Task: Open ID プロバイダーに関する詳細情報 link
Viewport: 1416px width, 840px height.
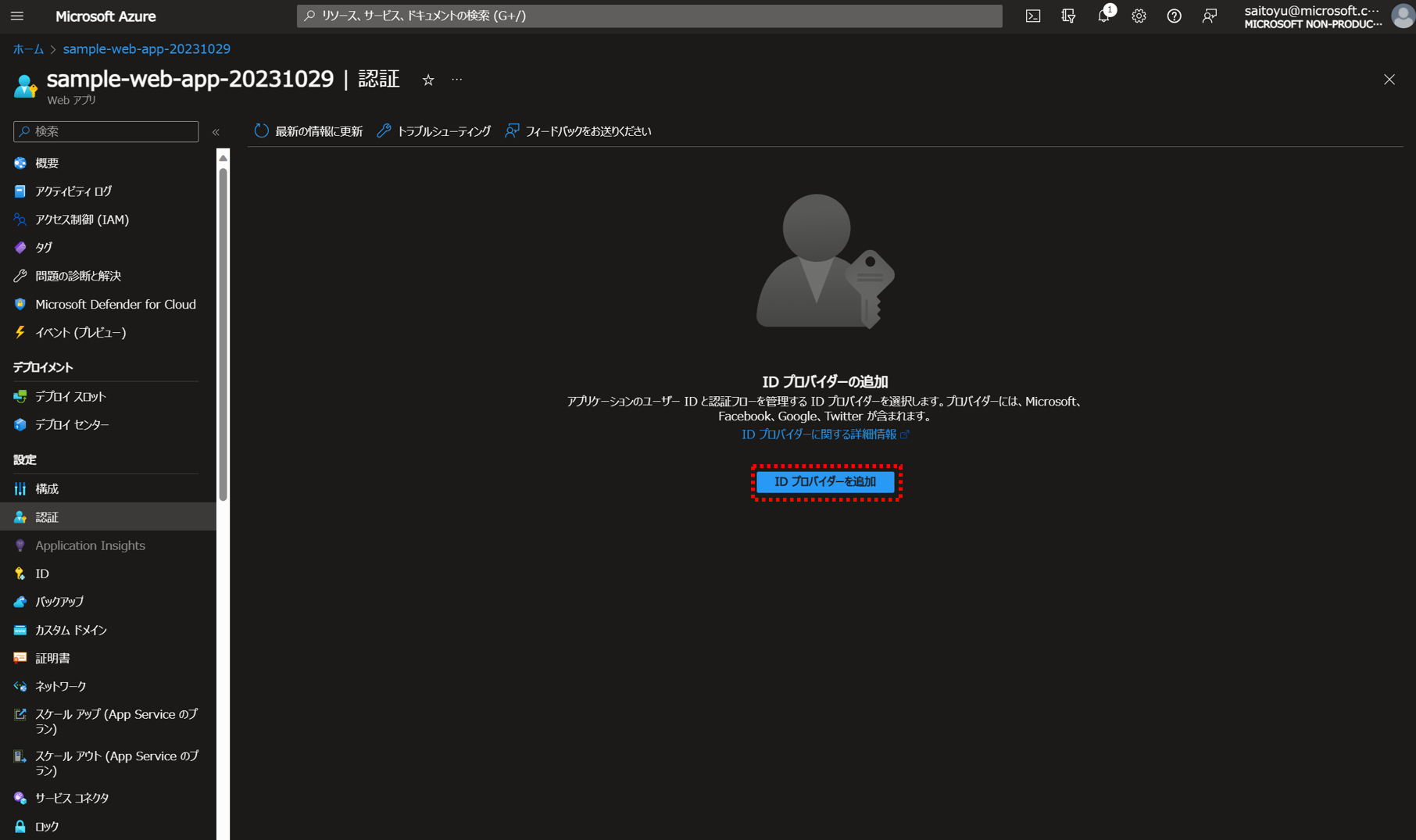Action: tap(824, 434)
